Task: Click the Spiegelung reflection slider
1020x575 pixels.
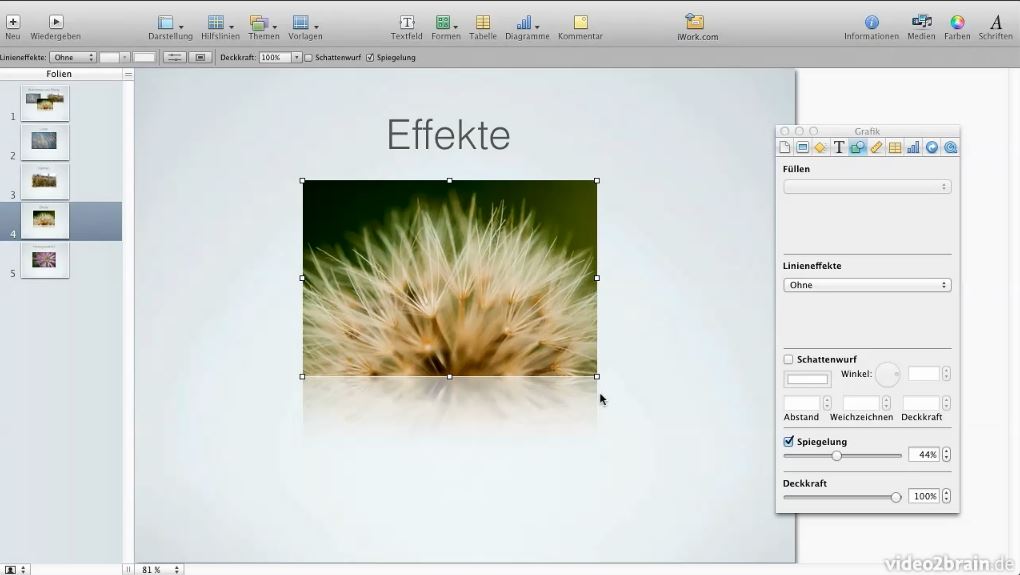Action: 842,456
